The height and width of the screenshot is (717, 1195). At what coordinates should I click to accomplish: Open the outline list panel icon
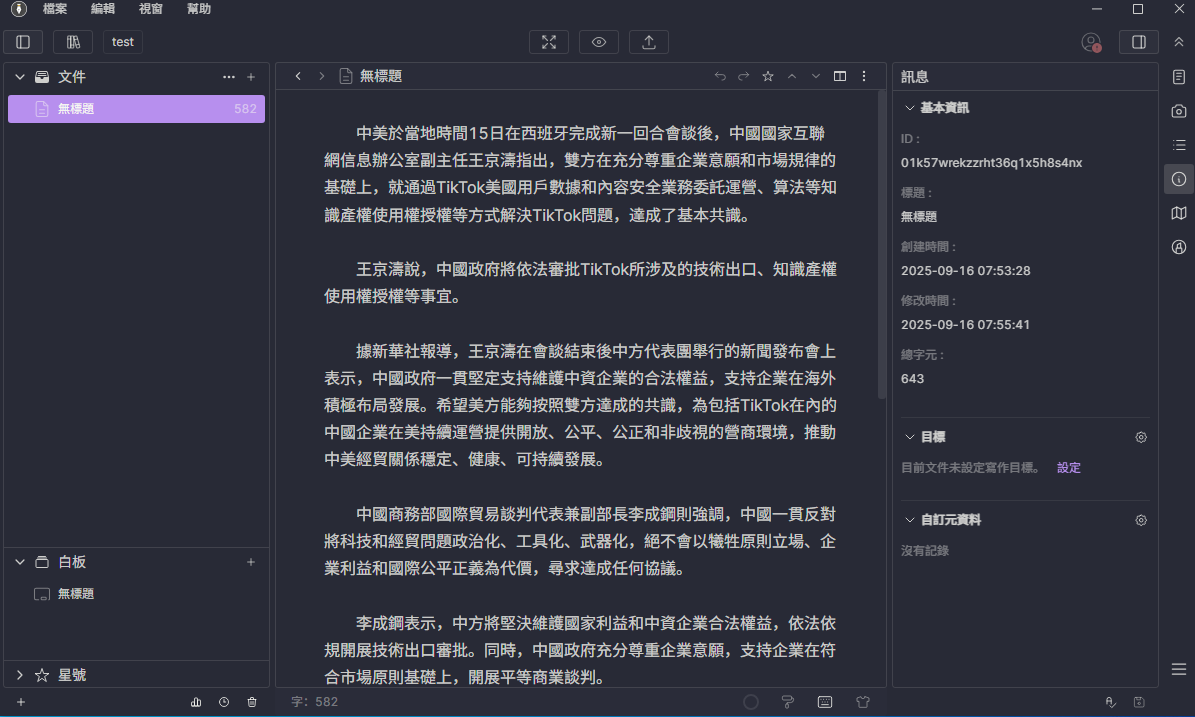pos(1179,145)
